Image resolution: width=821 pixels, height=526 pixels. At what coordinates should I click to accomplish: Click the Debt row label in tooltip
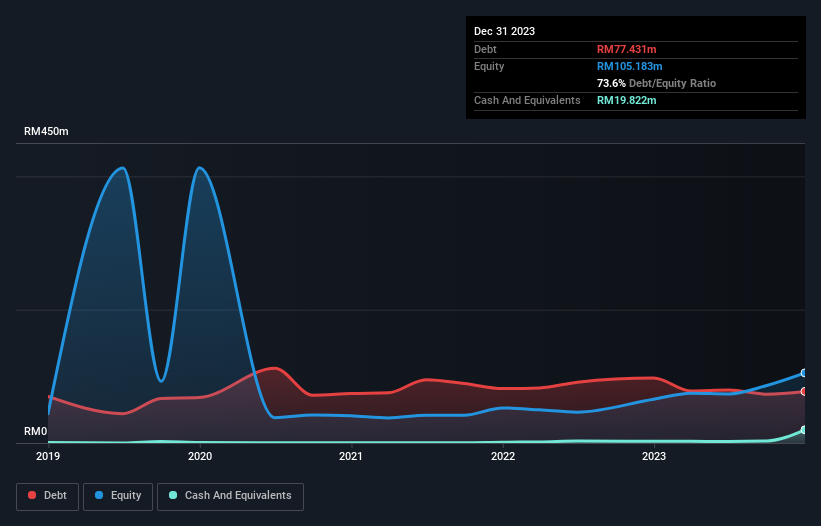click(485, 49)
